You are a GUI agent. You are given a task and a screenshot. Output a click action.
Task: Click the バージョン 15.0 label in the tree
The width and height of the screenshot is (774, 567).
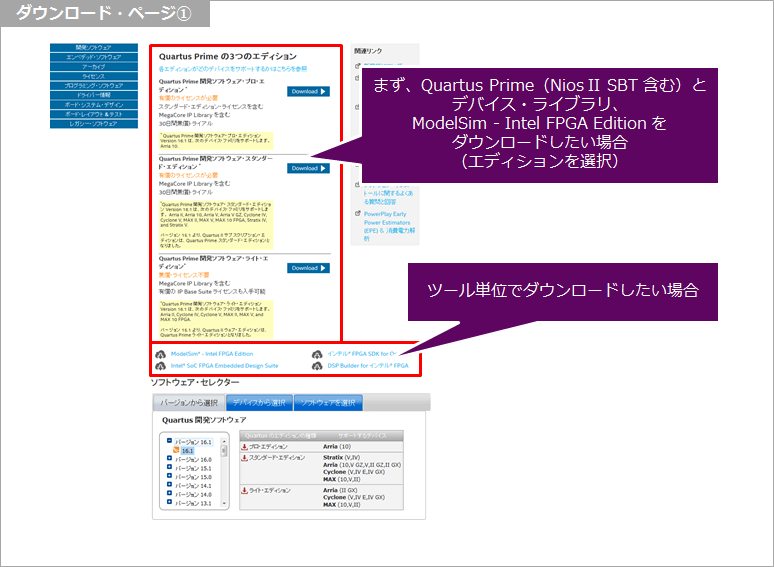pyautogui.click(x=193, y=477)
